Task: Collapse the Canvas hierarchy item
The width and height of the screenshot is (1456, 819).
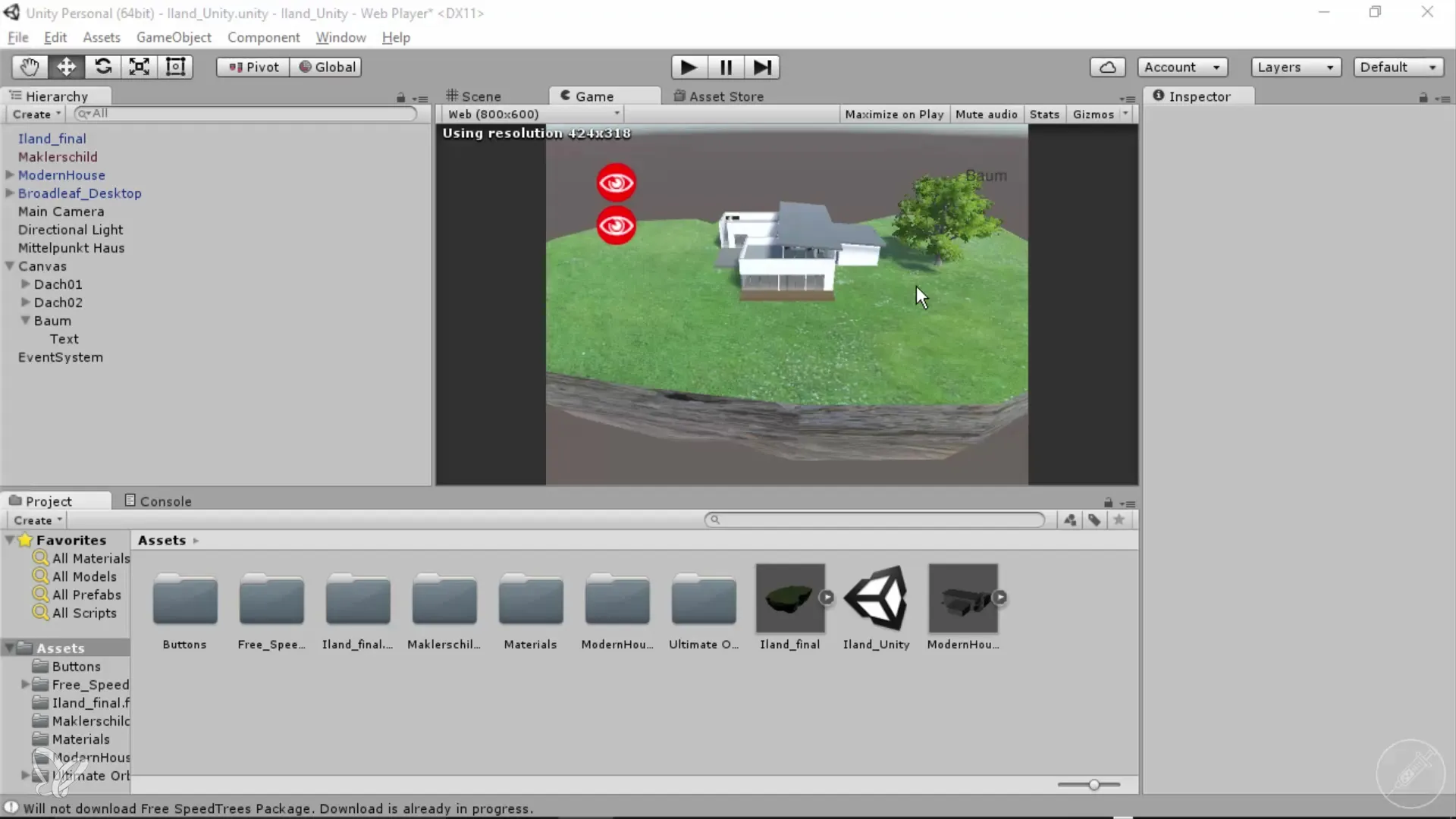Action: click(x=10, y=265)
